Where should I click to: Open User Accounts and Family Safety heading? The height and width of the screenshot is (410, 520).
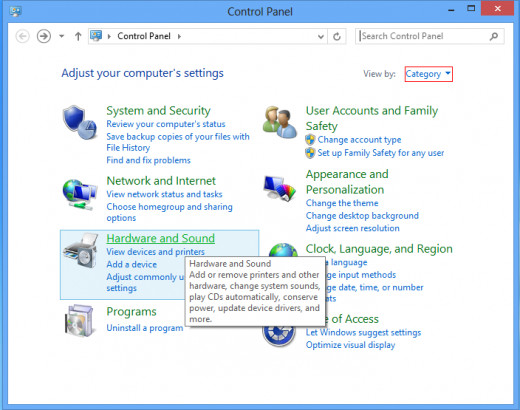372,118
